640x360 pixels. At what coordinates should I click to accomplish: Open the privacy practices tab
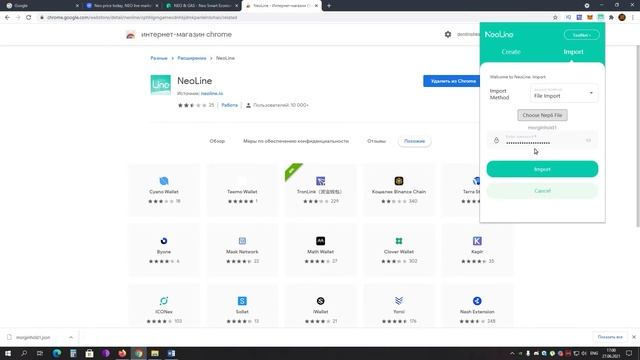point(296,141)
